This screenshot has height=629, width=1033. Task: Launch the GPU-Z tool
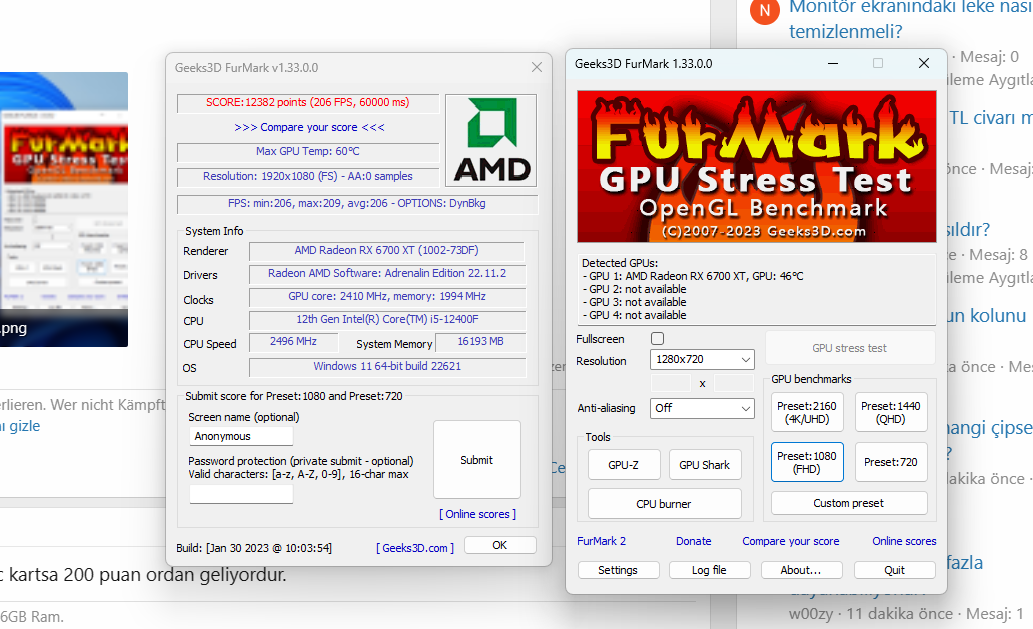623,465
